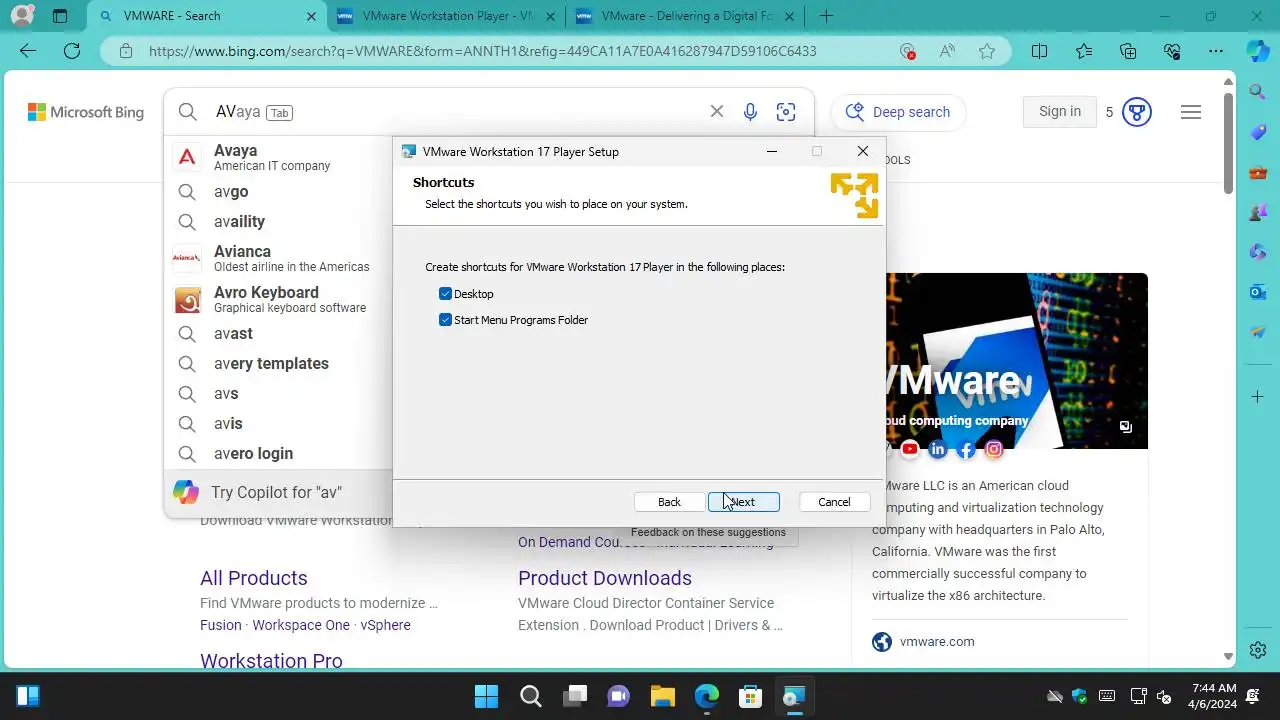Open File Explorer from taskbar
The height and width of the screenshot is (720, 1280).
(x=663, y=696)
